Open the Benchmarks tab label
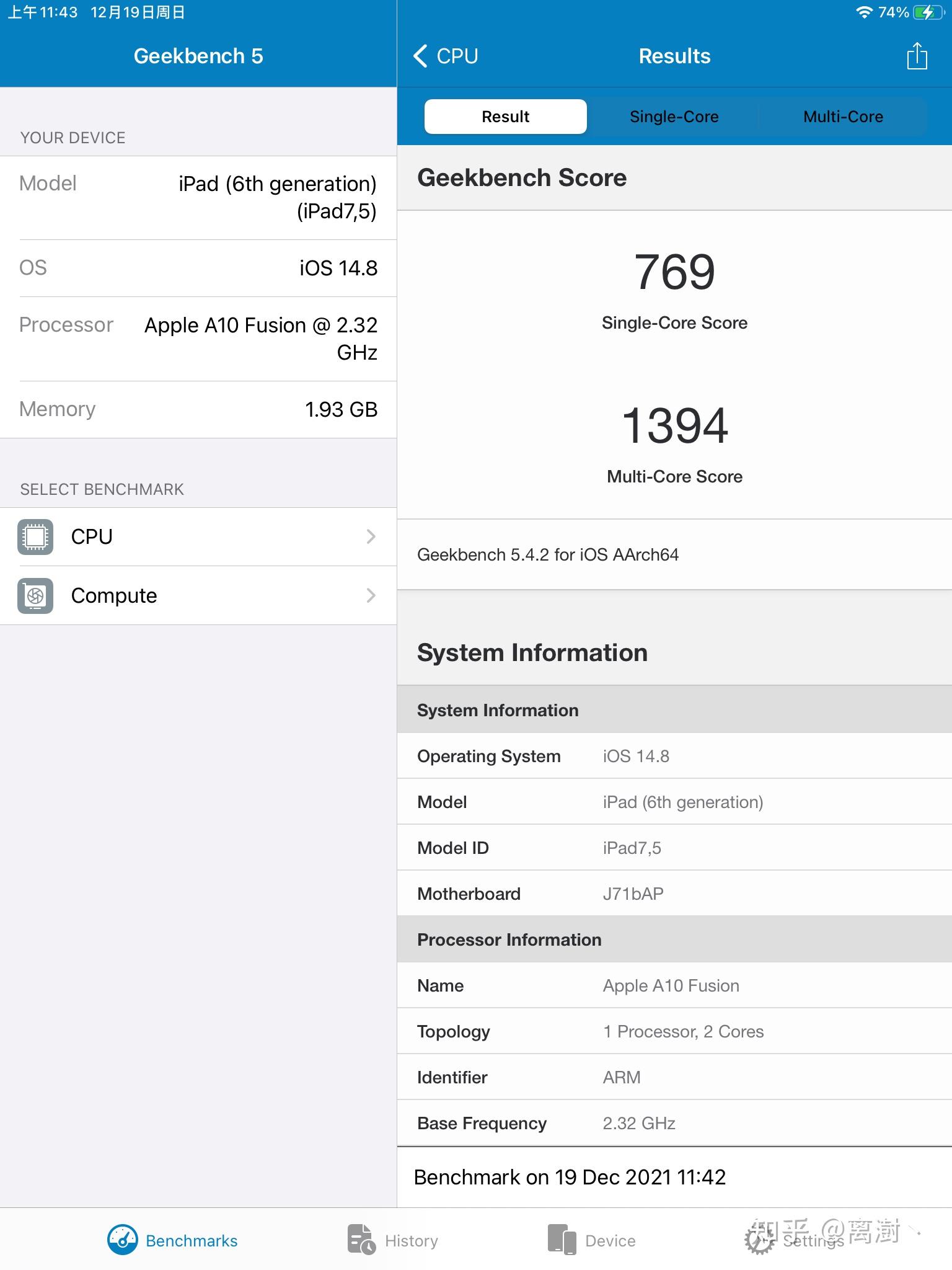 pyautogui.click(x=192, y=1241)
